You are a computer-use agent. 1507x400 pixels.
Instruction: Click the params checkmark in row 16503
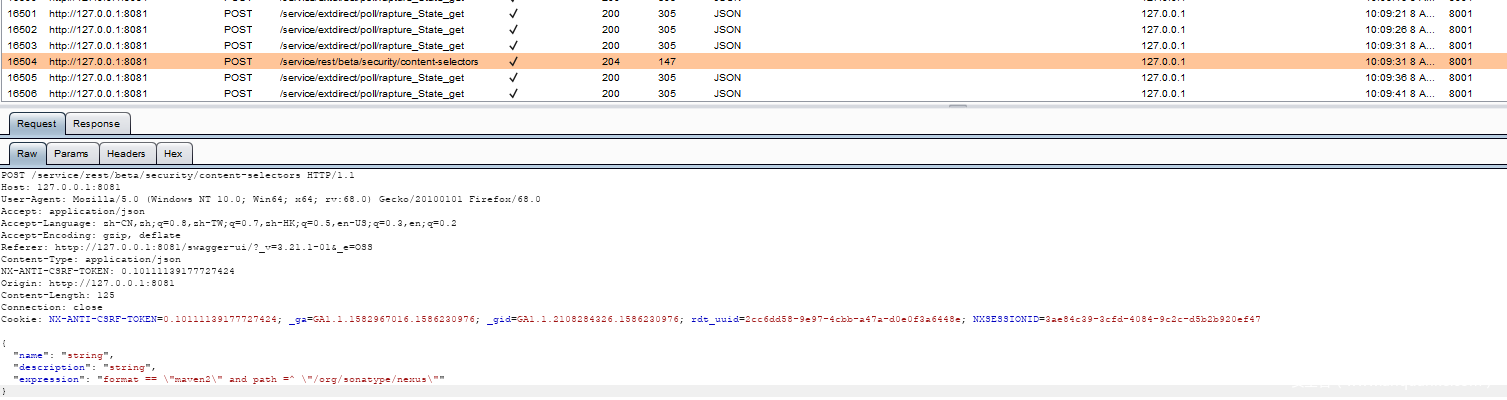(x=513, y=46)
